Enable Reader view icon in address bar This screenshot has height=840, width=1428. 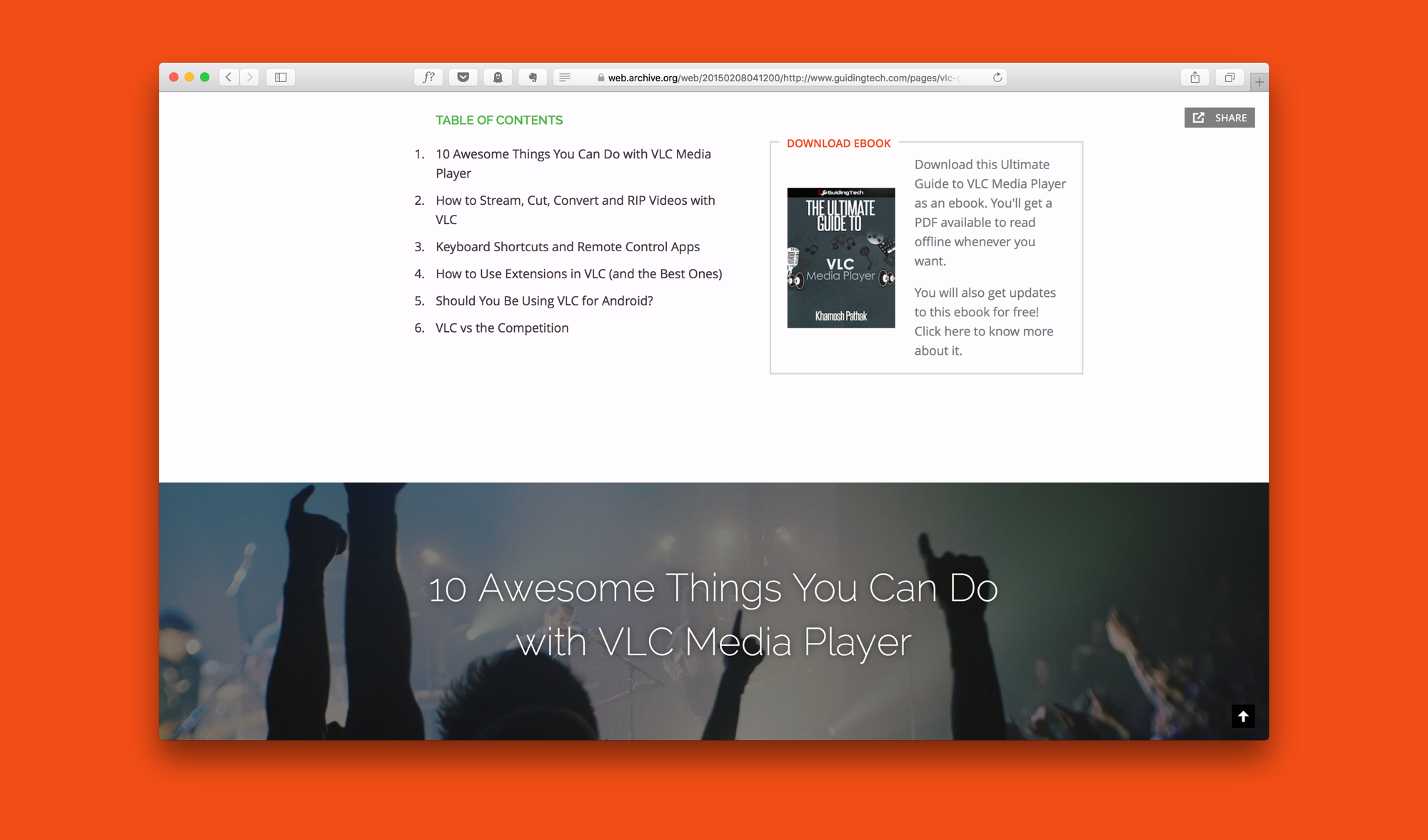(565, 77)
